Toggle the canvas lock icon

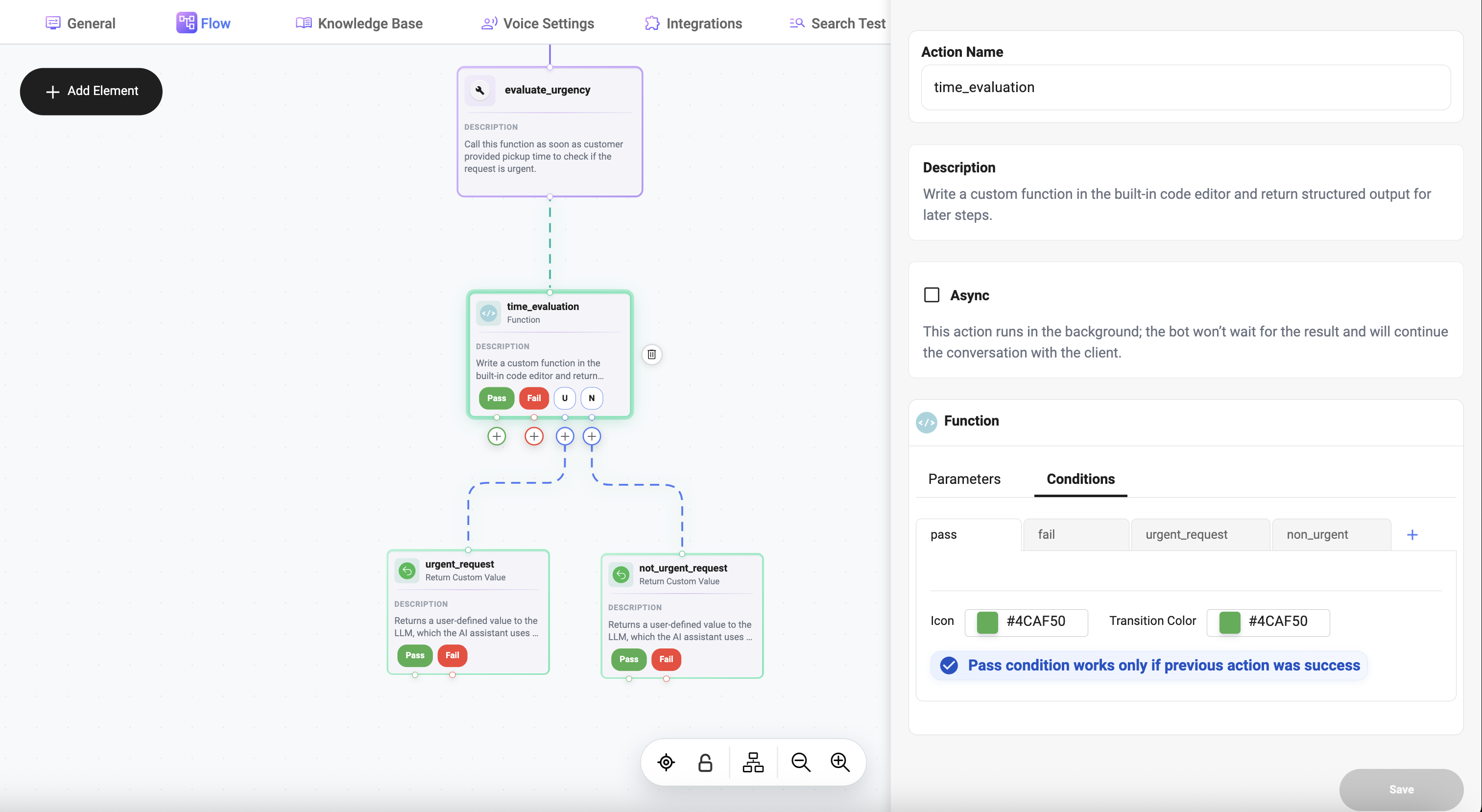(705, 763)
